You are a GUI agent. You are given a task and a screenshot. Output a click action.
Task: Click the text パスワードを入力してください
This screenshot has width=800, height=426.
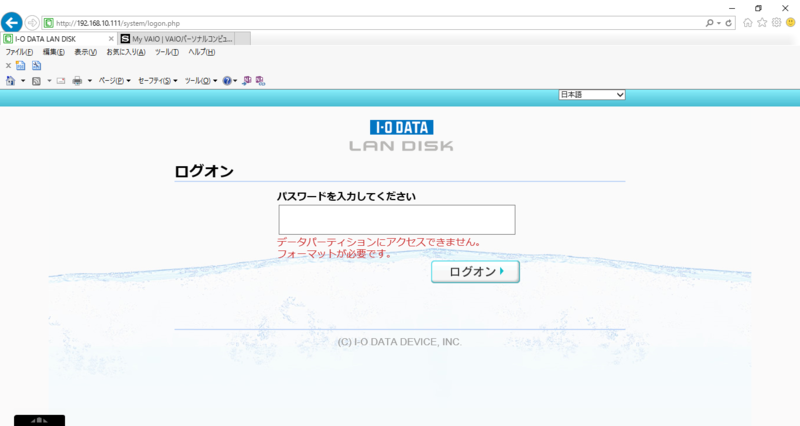pyautogui.click(x=346, y=196)
